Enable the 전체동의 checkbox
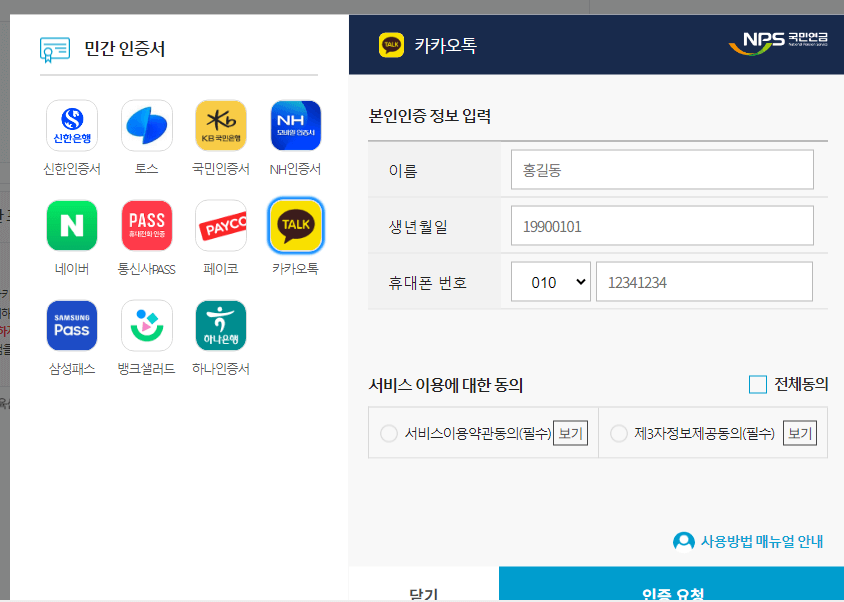 pyautogui.click(x=759, y=383)
